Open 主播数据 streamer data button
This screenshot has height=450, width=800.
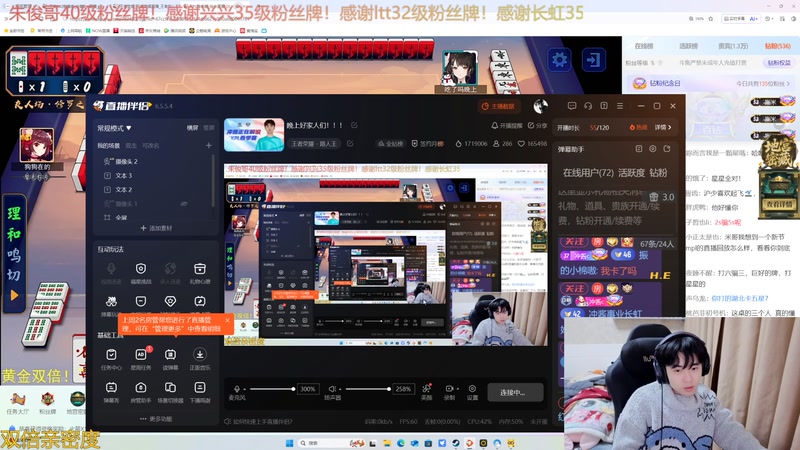pyautogui.click(x=498, y=106)
